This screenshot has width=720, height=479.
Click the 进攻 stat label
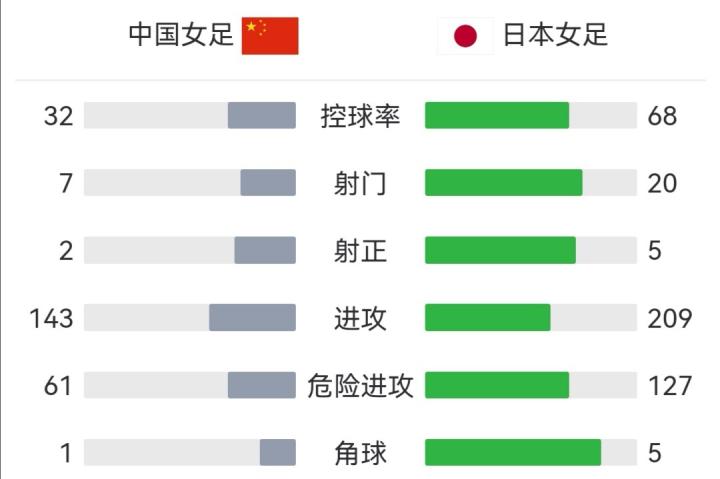click(x=360, y=318)
